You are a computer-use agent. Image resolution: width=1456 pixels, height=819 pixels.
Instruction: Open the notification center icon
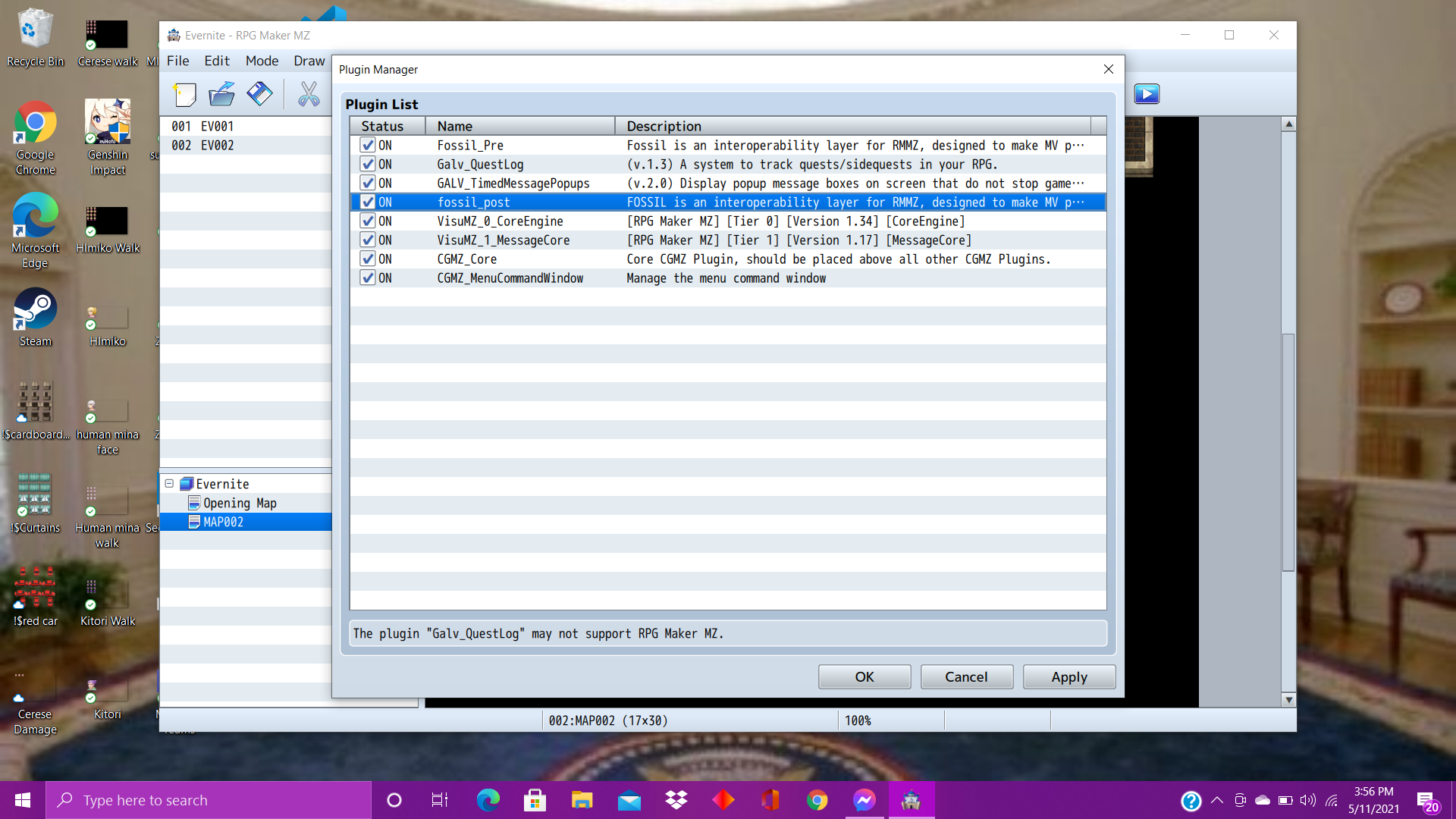click(1428, 801)
